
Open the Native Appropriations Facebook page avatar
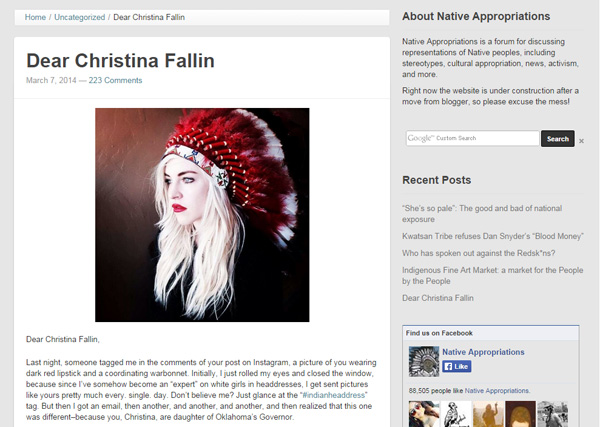424,362
